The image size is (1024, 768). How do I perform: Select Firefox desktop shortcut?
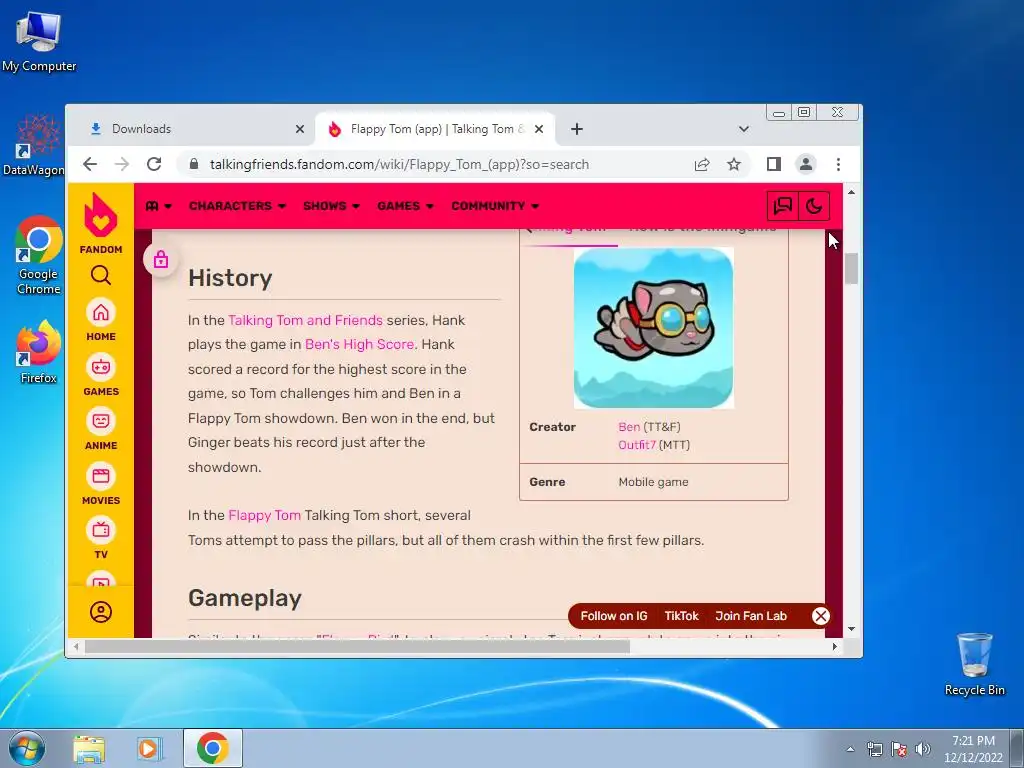coord(39,353)
